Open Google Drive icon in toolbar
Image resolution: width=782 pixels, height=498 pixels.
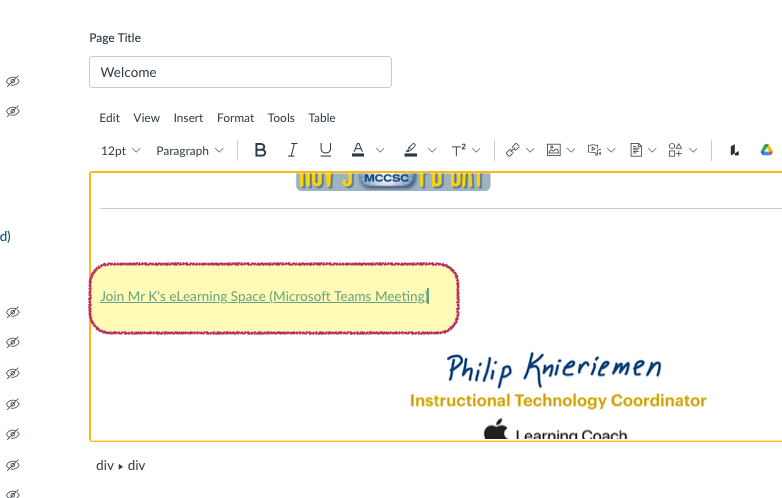click(766, 150)
